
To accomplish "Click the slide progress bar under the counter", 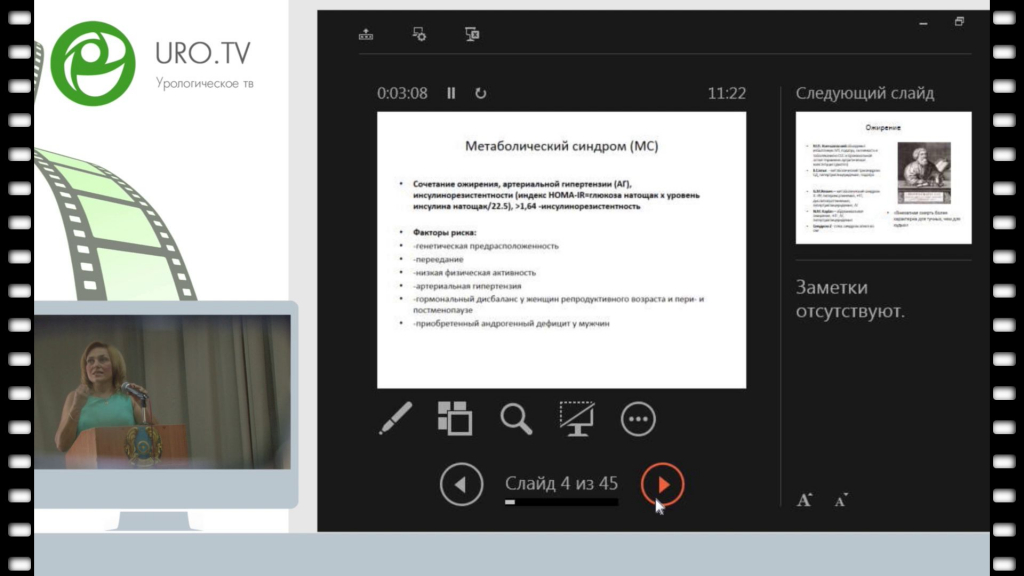I will pyautogui.click(x=561, y=502).
